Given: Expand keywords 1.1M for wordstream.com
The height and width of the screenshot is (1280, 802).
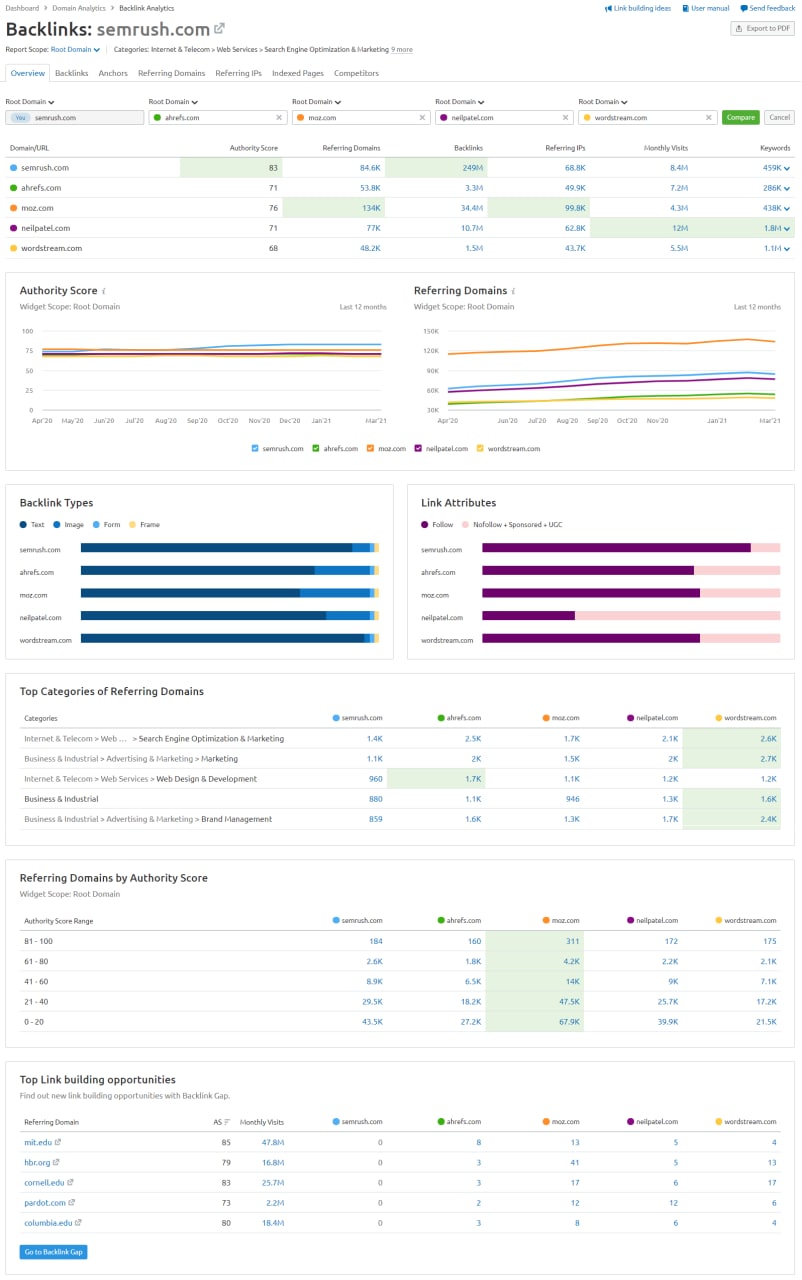Looking at the screenshot, I should 787,248.
